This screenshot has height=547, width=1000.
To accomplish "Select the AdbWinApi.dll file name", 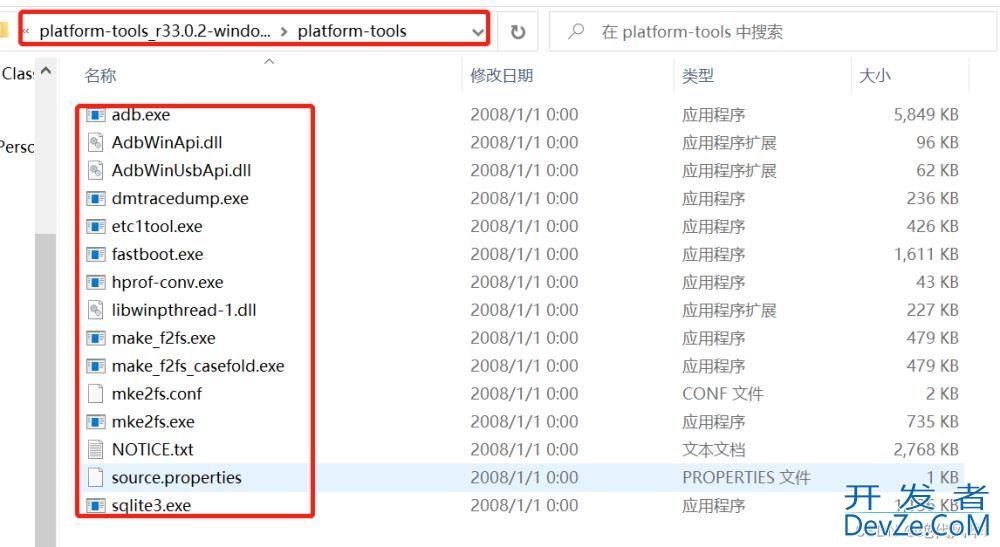I will [x=167, y=143].
